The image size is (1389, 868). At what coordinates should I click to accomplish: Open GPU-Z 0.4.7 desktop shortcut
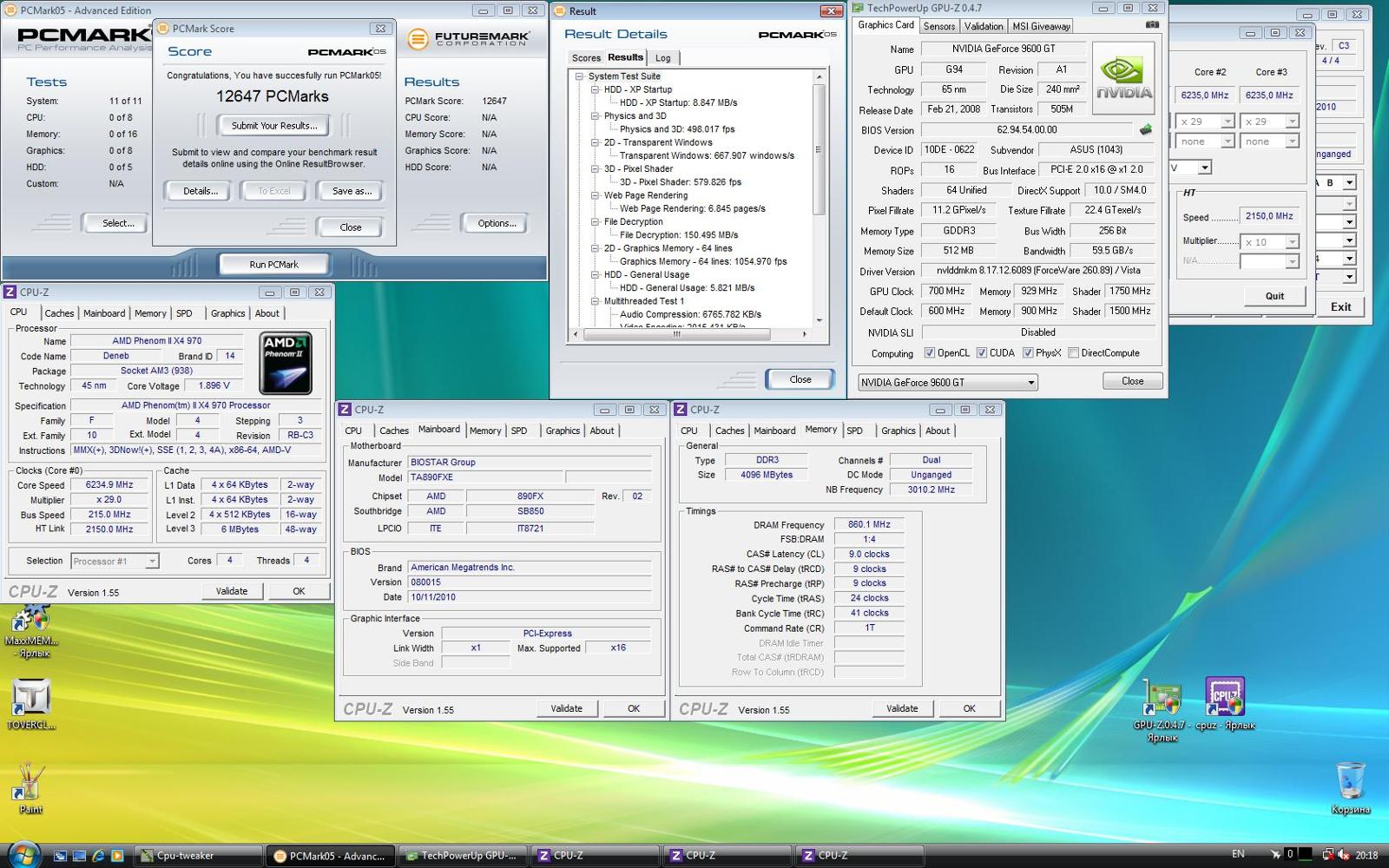click(1162, 710)
